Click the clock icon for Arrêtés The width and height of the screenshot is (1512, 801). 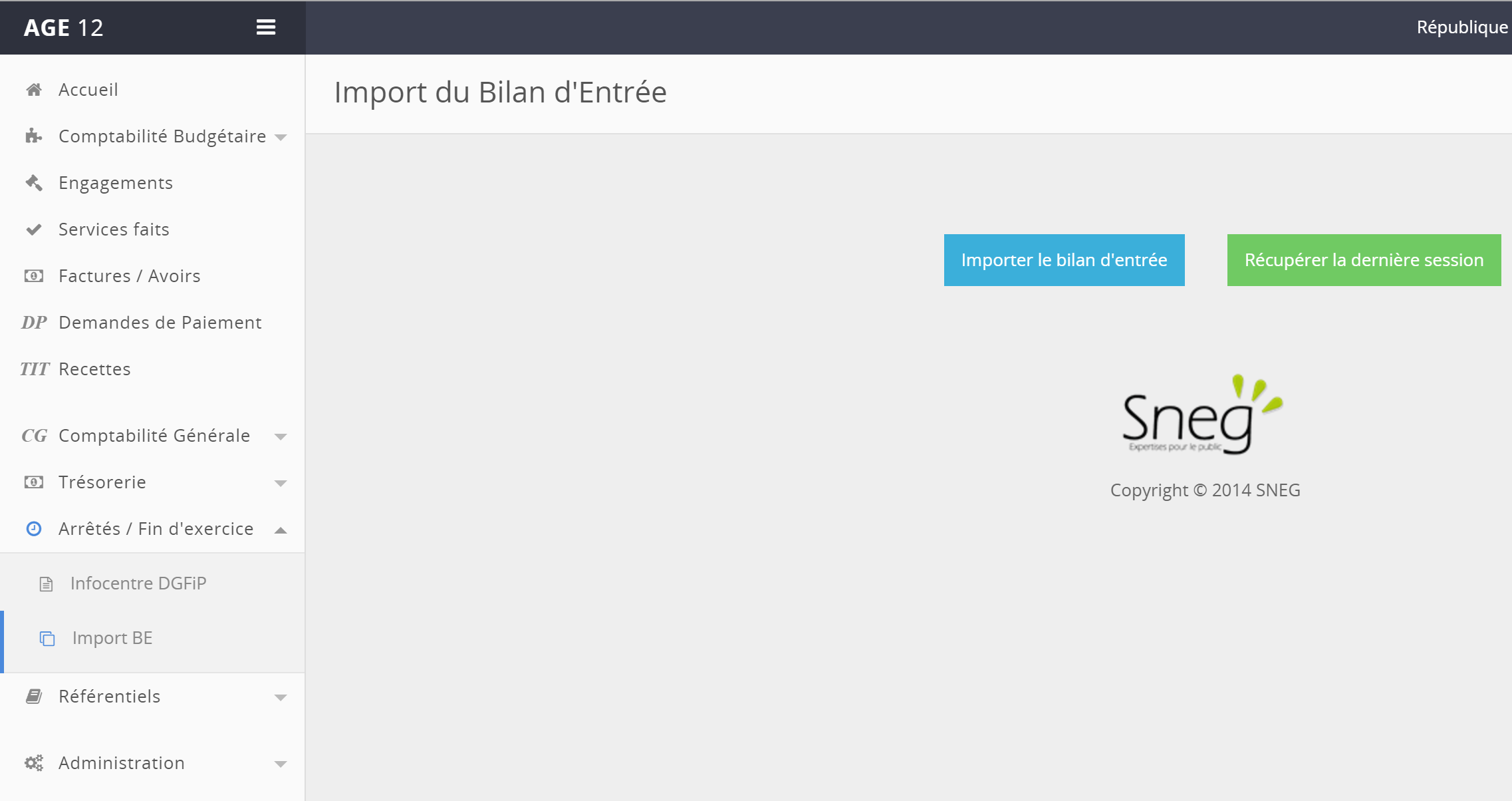tap(34, 529)
